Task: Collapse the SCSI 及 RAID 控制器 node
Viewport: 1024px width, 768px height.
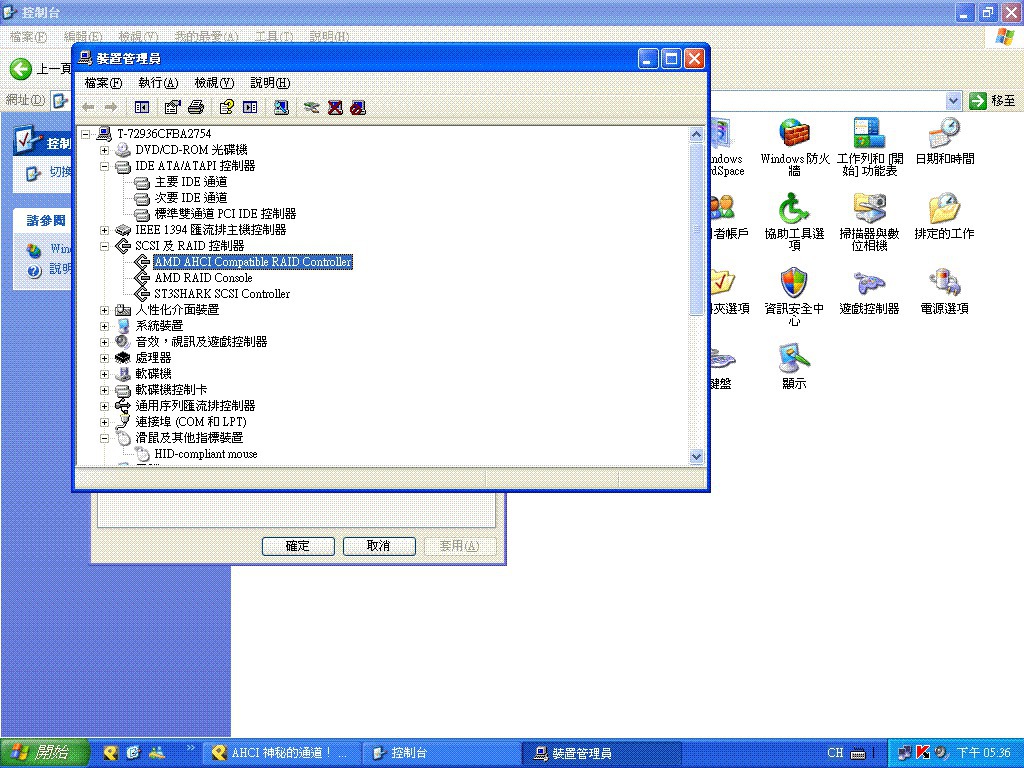Action: pyautogui.click(x=104, y=246)
